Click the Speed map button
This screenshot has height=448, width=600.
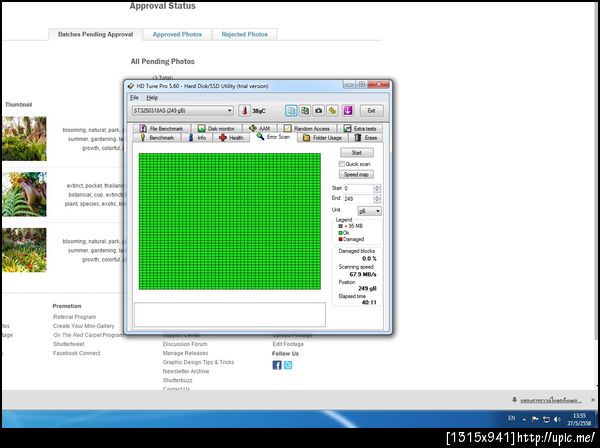point(356,174)
